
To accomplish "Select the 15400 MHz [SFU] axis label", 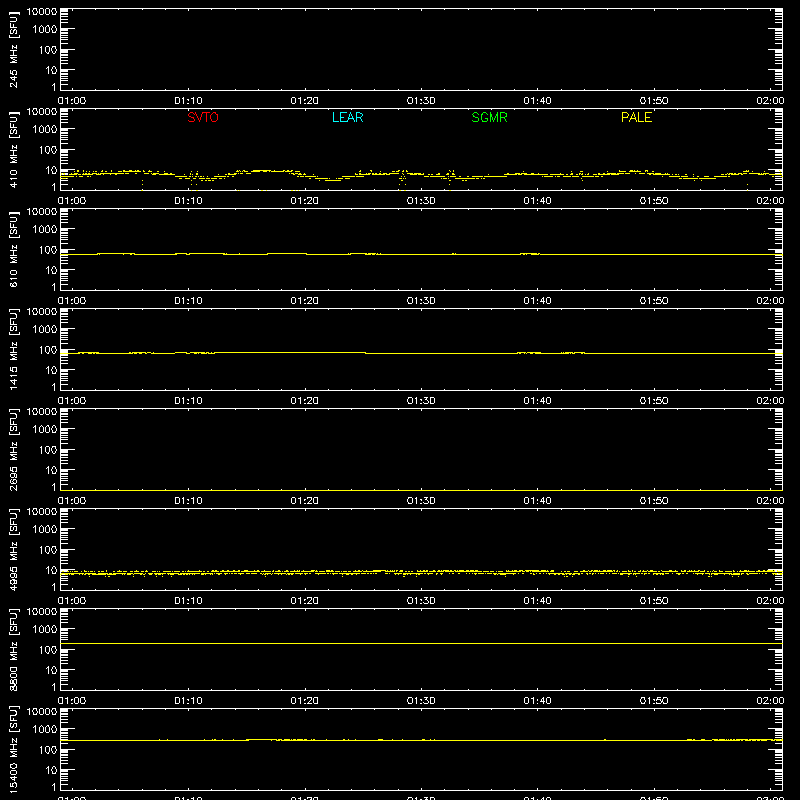I will [13, 749].
